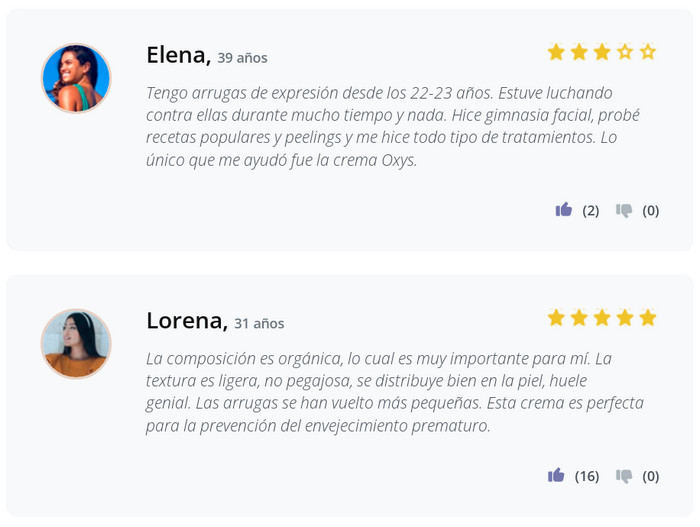Click fourth empty star in Elena's rating
The height and width of the screenshot is (527, 700).
tap(625, 52)
